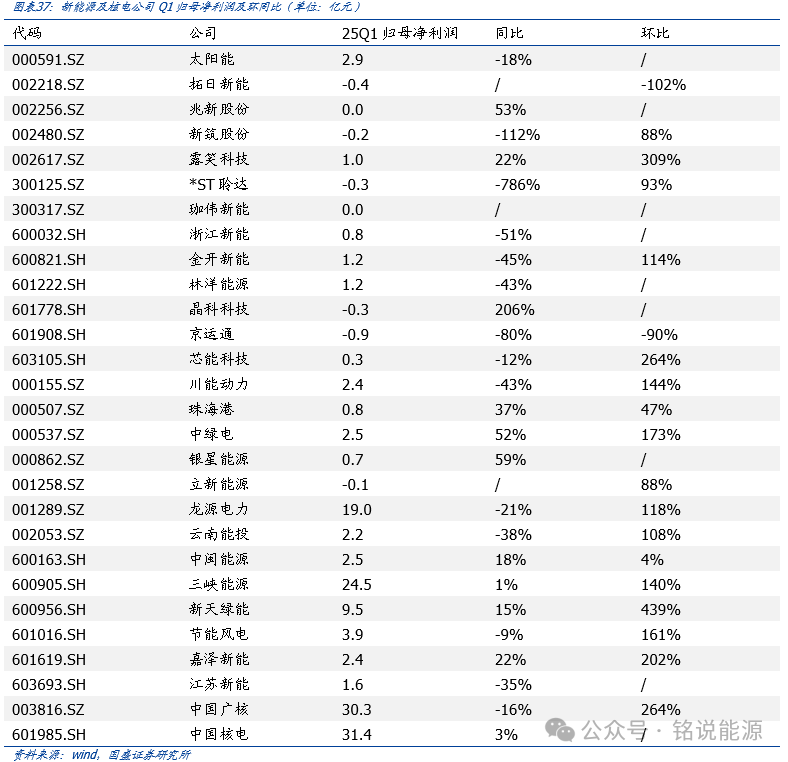Select stock code 002218.SZ
Viewport: 788px width, 762px height.
click(x=48, y=84)
